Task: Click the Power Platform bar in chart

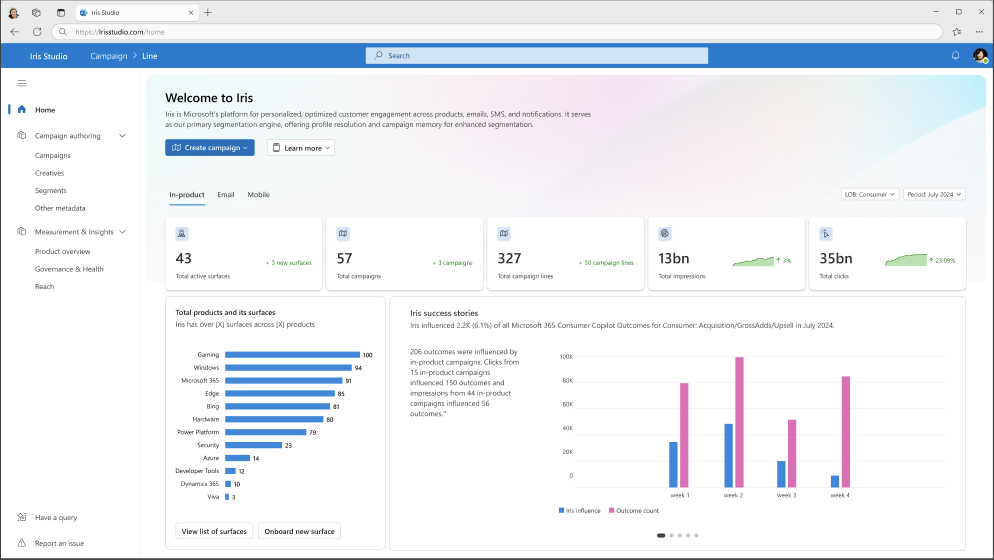Action: click(266, 432)
